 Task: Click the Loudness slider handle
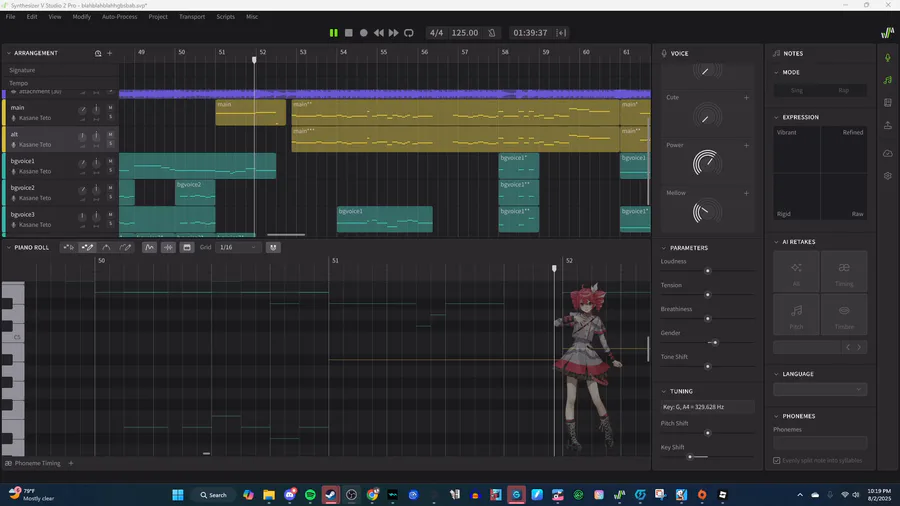click(x=708, y=271)
